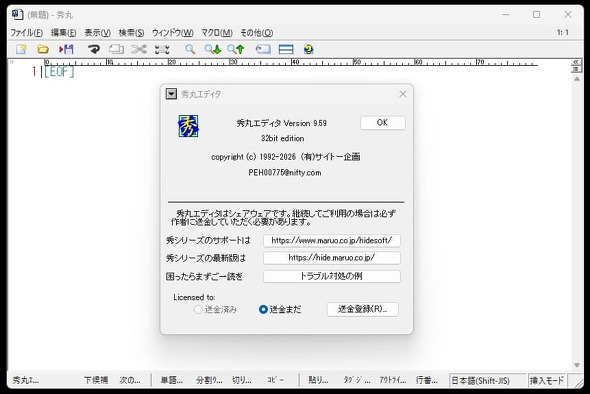The width and height of the screenshot is (590, 394).
Task: Find previous using the green up arrow icon
Action: (236, 49)
